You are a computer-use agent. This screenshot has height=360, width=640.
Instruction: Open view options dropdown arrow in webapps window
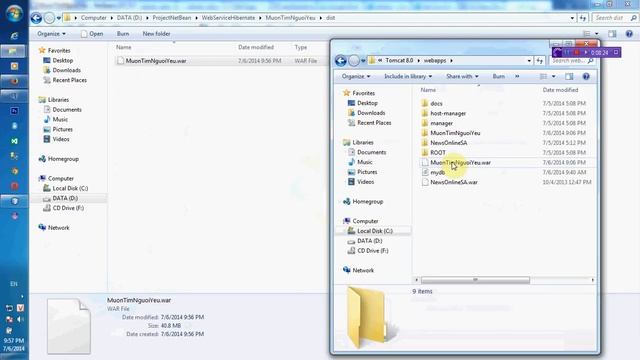pyautogui.click(x=553, y=76)
